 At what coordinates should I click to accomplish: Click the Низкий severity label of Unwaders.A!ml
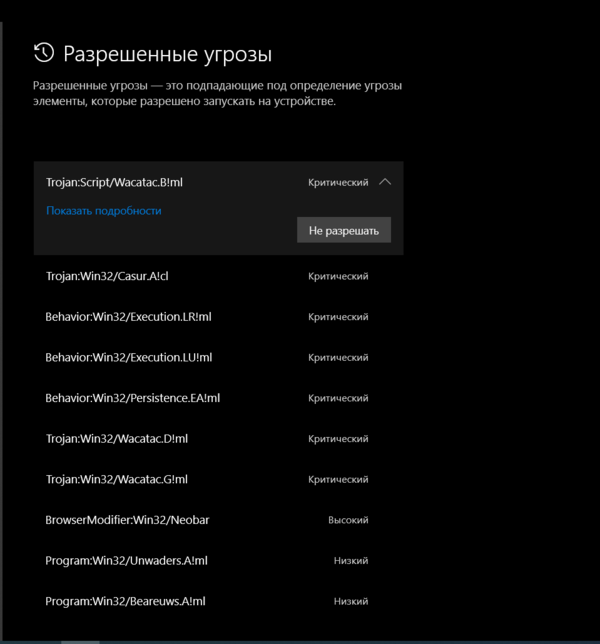tap(351, 561)
